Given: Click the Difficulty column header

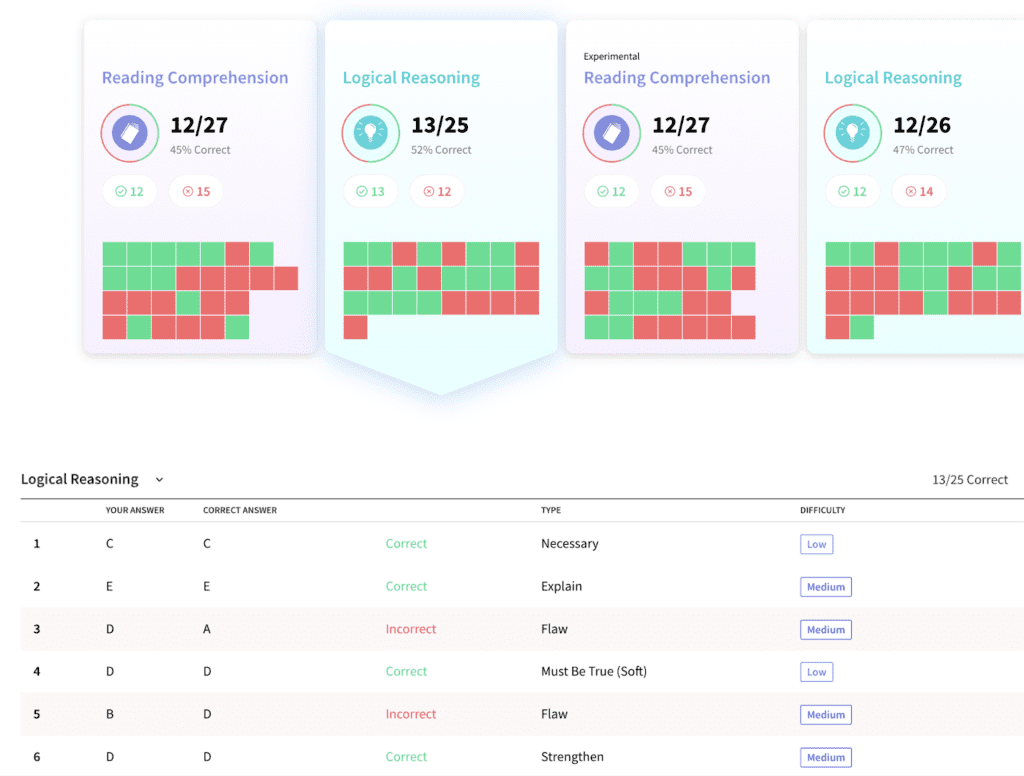Looking at the screenshot, I should pyautogui.click(x=822, y=510).
